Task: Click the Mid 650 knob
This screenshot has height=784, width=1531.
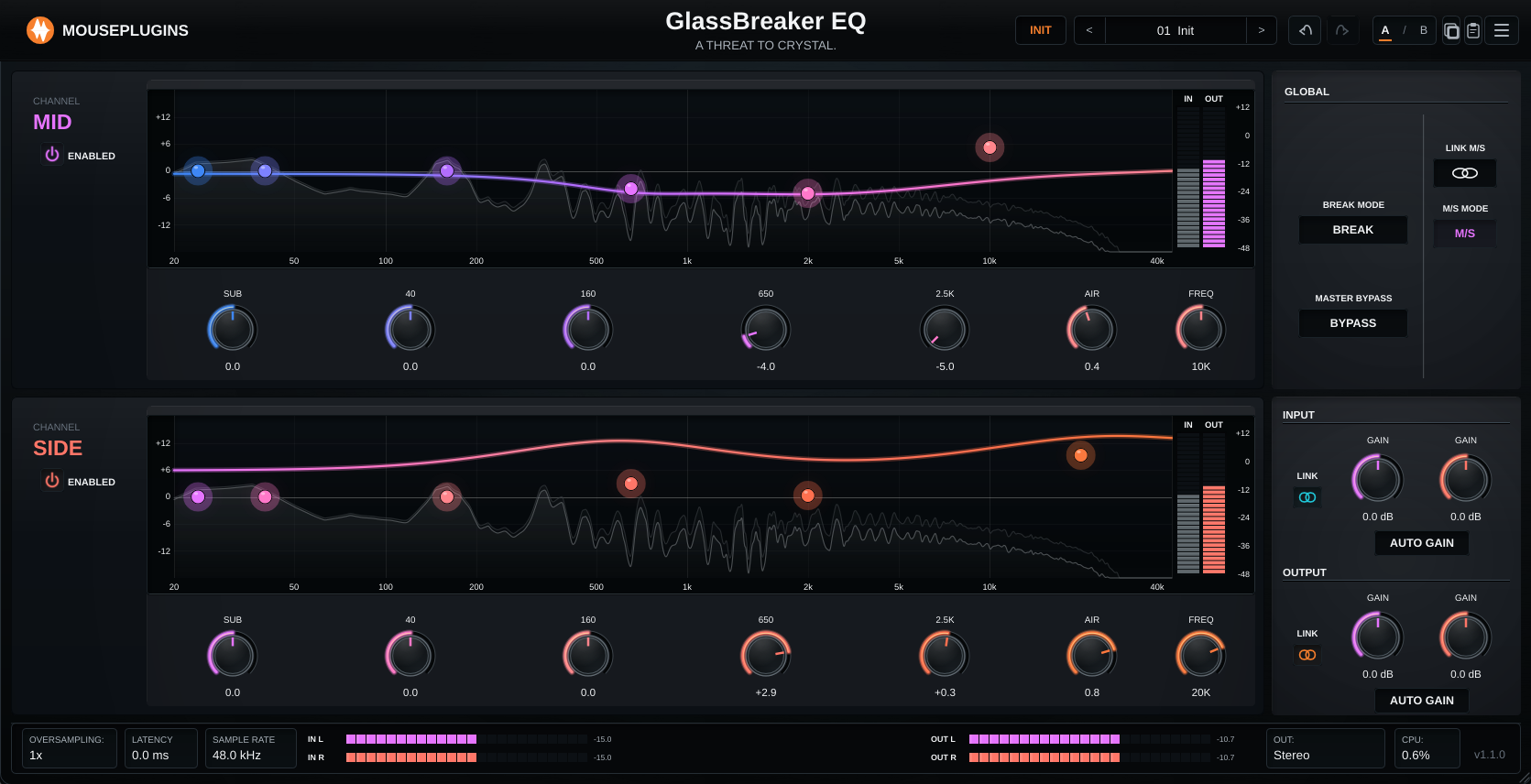Action: point(766,329)
